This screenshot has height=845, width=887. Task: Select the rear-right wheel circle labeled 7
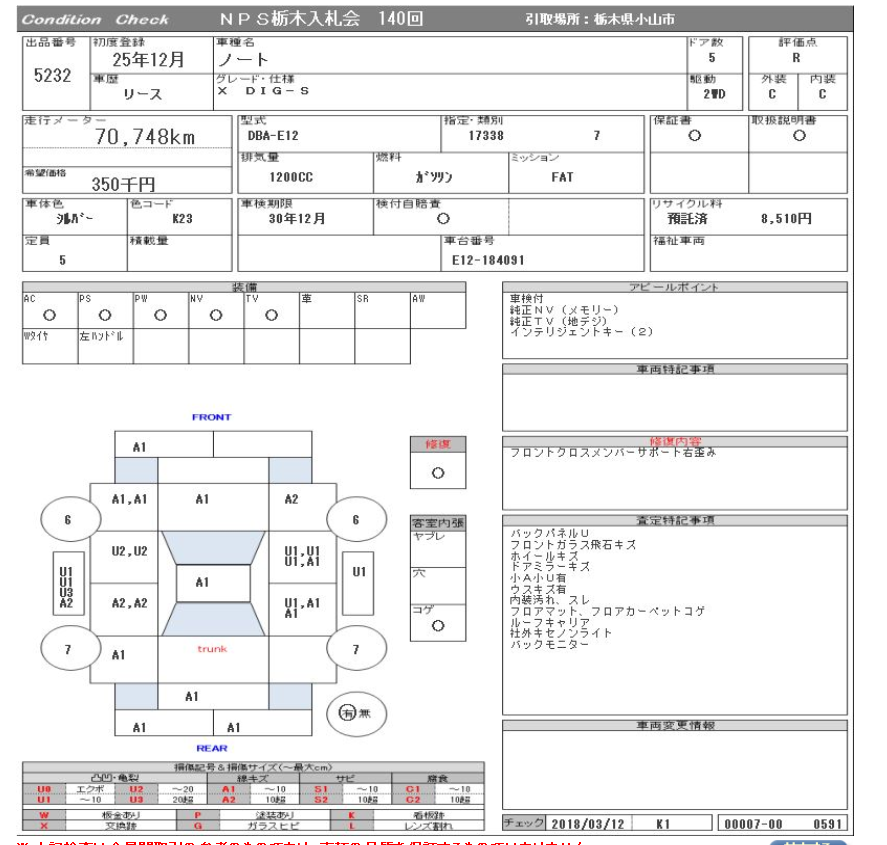[355, 649]
